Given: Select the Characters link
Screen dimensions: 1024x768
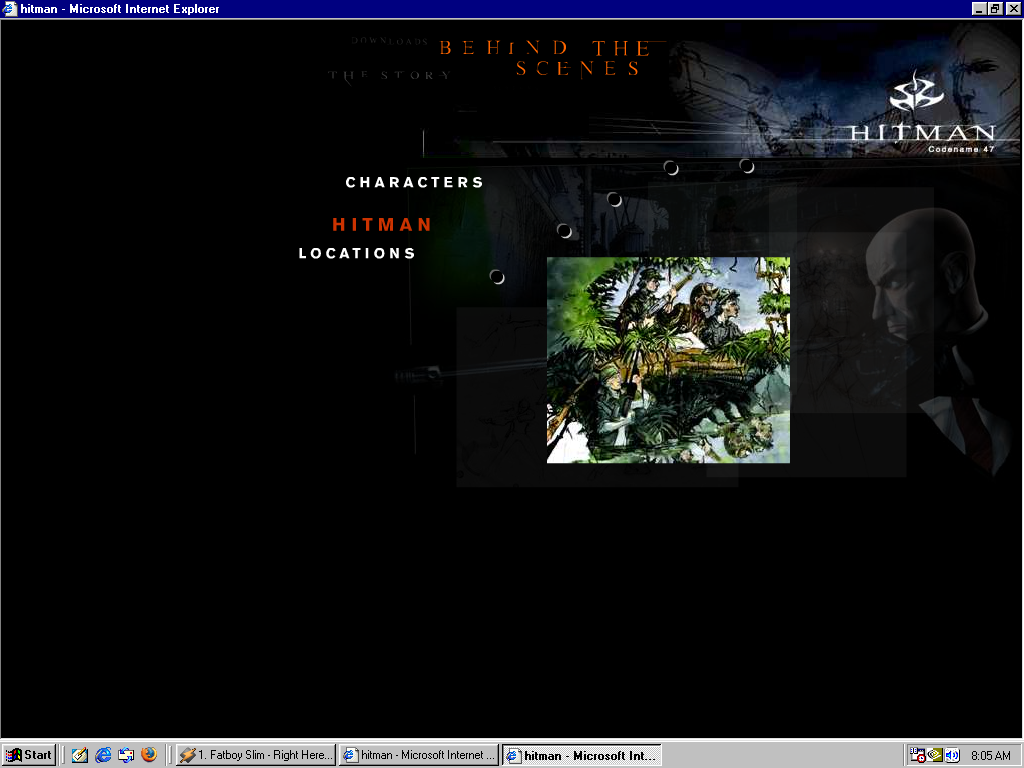Looking at the screenshot, I should (x=414, y=182).
